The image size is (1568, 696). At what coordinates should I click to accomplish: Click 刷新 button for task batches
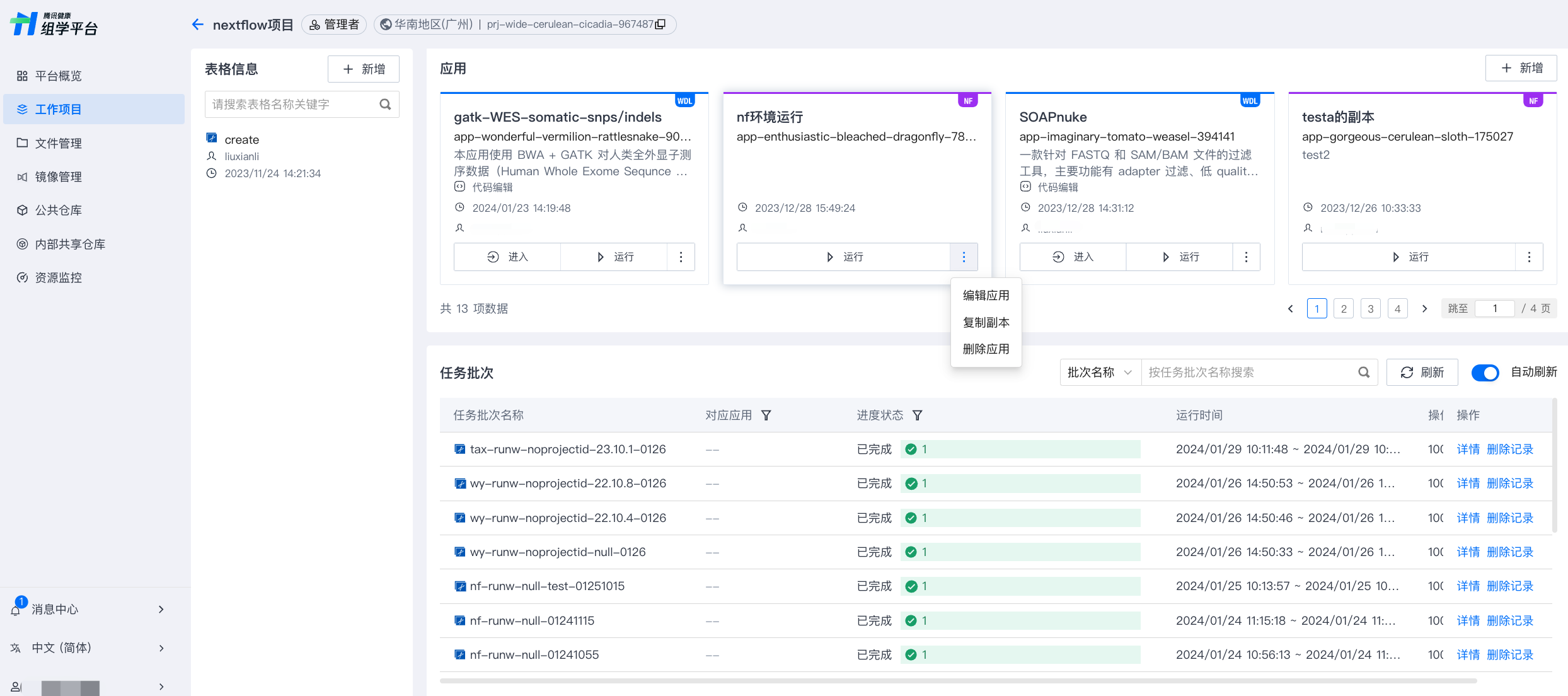pos(1422,373)
